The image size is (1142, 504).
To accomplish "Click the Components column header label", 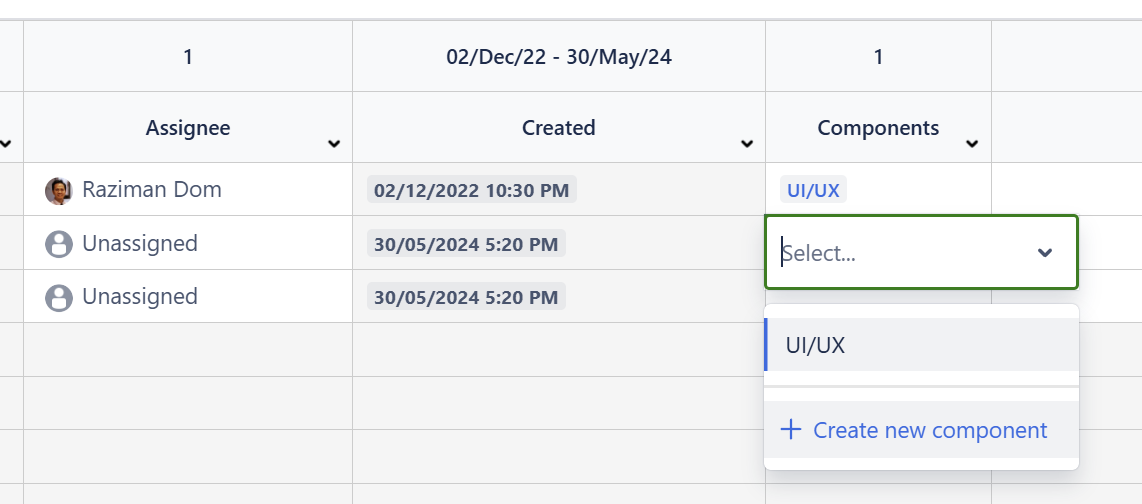I will coord(878,128).
